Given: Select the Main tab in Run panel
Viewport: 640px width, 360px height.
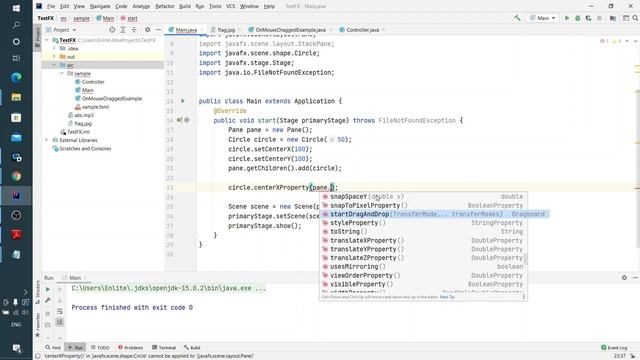Looking at the screenshot, I should tap(75, 278).
